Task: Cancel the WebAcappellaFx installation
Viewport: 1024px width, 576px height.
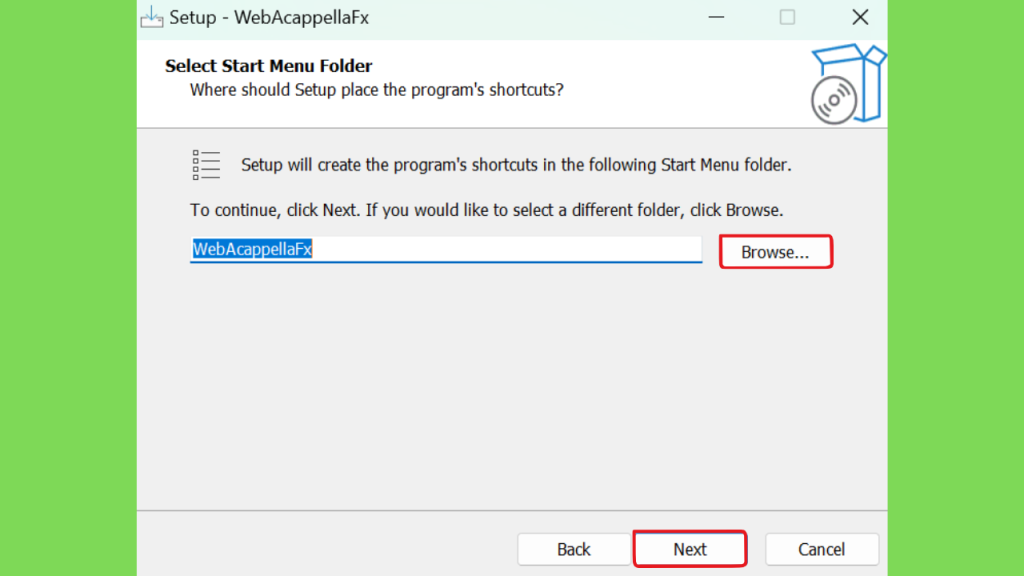Action: pyautogui.click(x=822, y=549)
